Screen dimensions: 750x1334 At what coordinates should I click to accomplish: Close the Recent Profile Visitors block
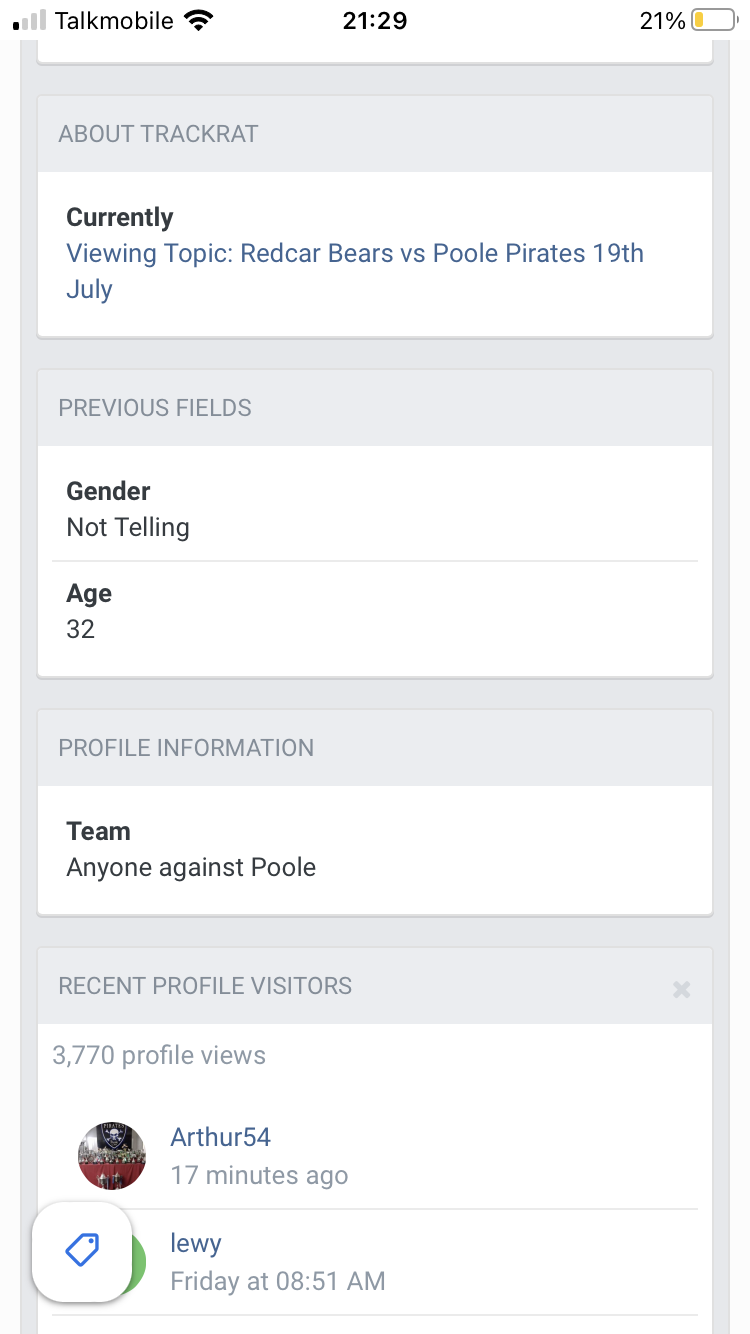pos(681,989)
